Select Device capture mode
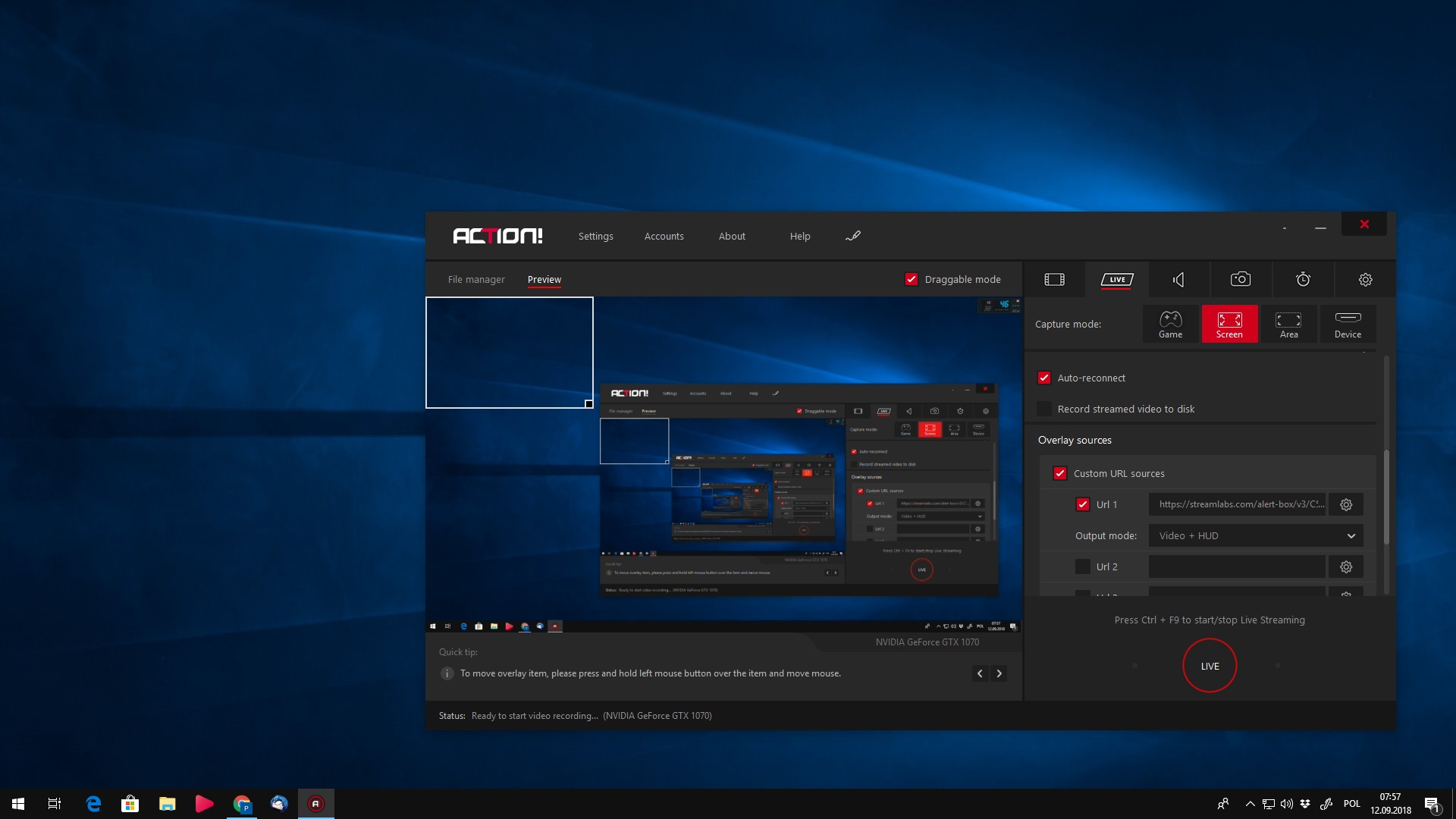Viewport: 1456px width, 819px height. (x=1348, y=325)
